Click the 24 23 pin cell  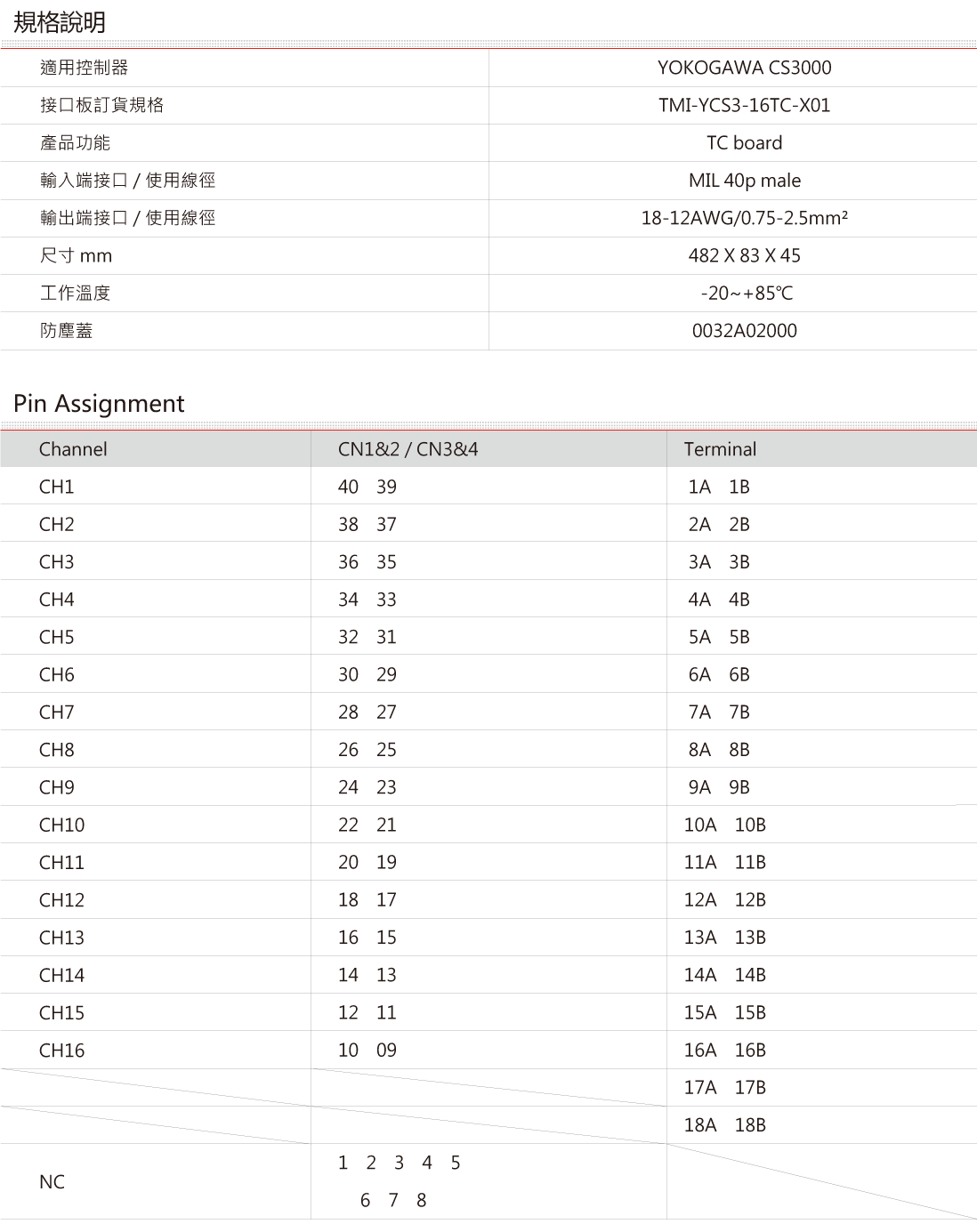367,787
